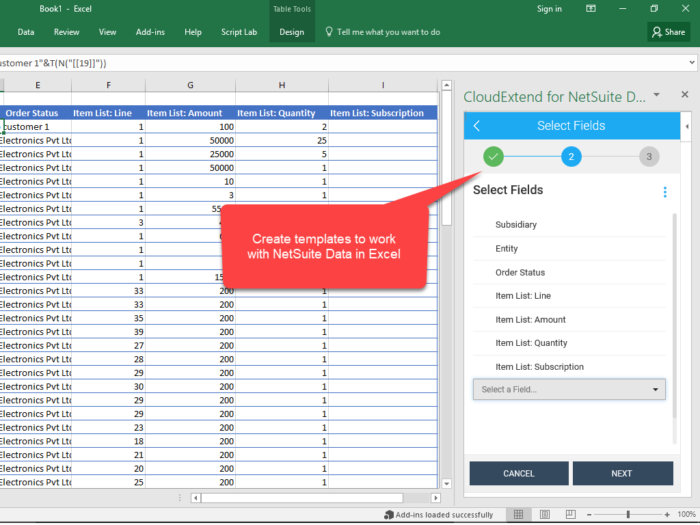Switch to Page Break Preview in status bar
The height and width of the screenshot is (525, 700).
(x=571, y=515)
